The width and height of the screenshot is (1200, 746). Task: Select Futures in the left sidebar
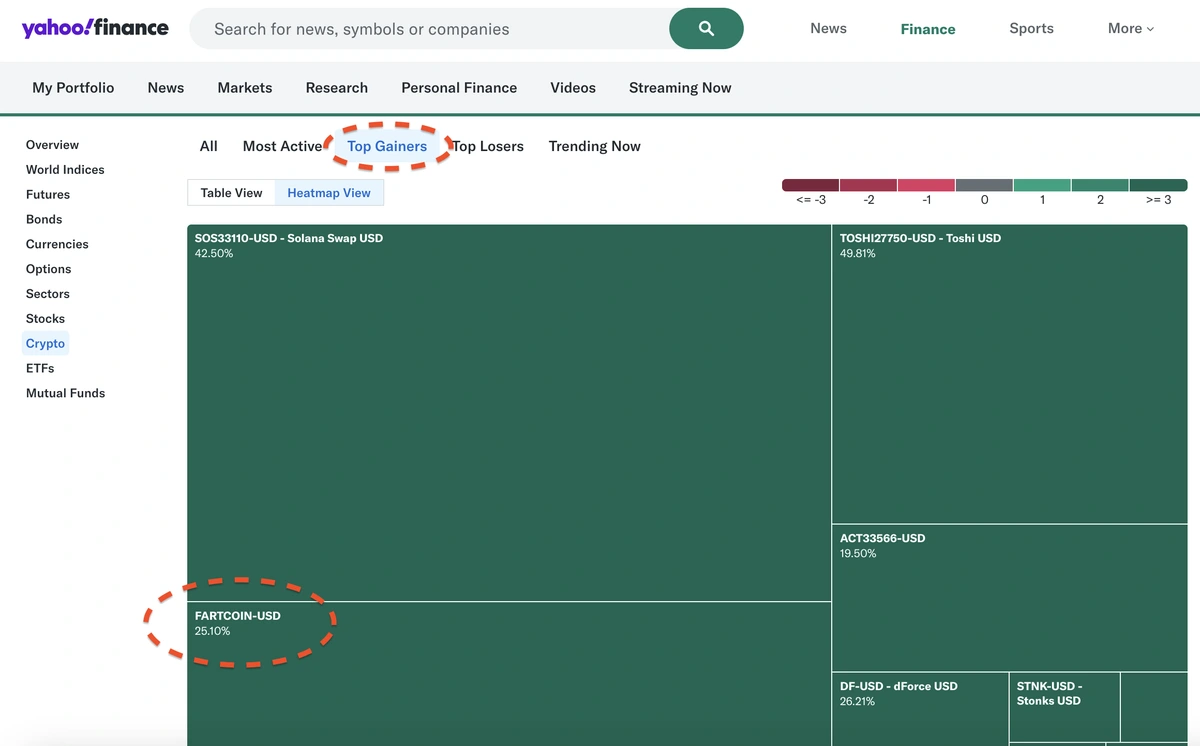(48, 195)
